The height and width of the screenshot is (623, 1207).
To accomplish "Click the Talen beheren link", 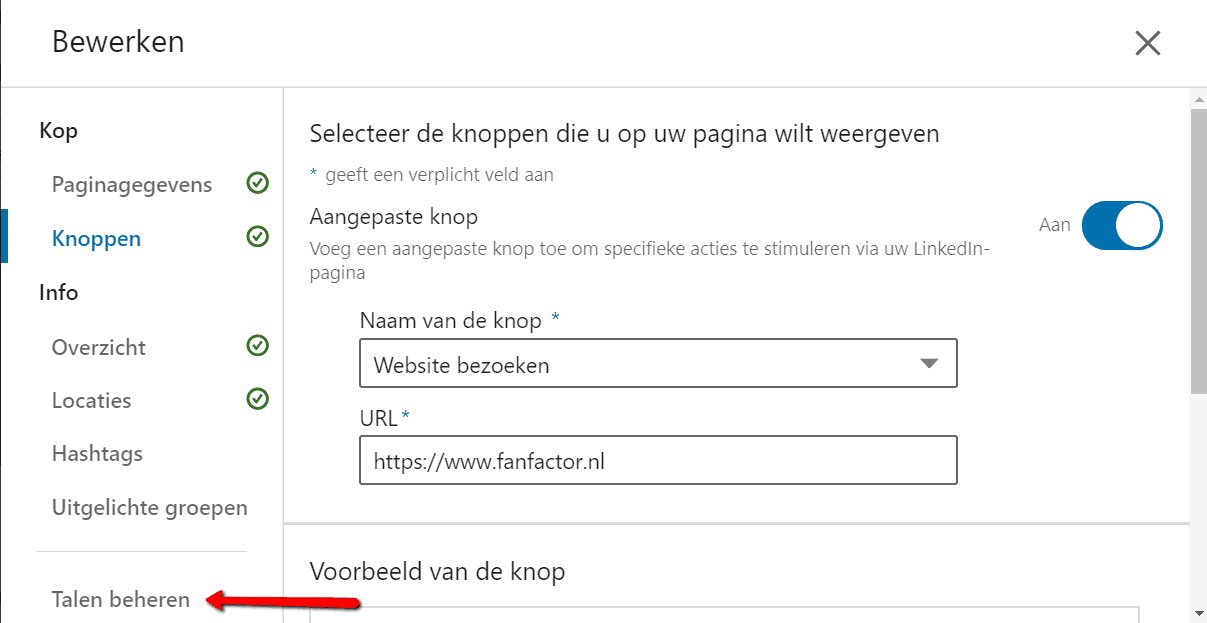I will (x=121, y=599).
